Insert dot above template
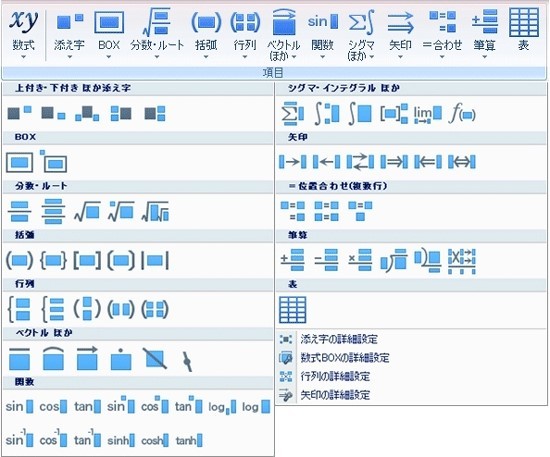 (x=121, y=359)
